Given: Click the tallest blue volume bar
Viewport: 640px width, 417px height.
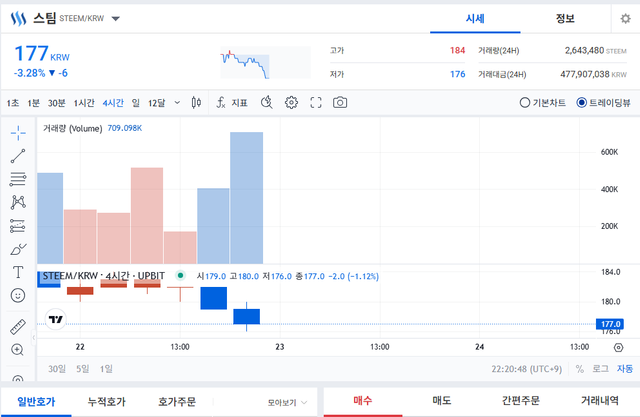Looking at the screenshot, I should (247, 198).
